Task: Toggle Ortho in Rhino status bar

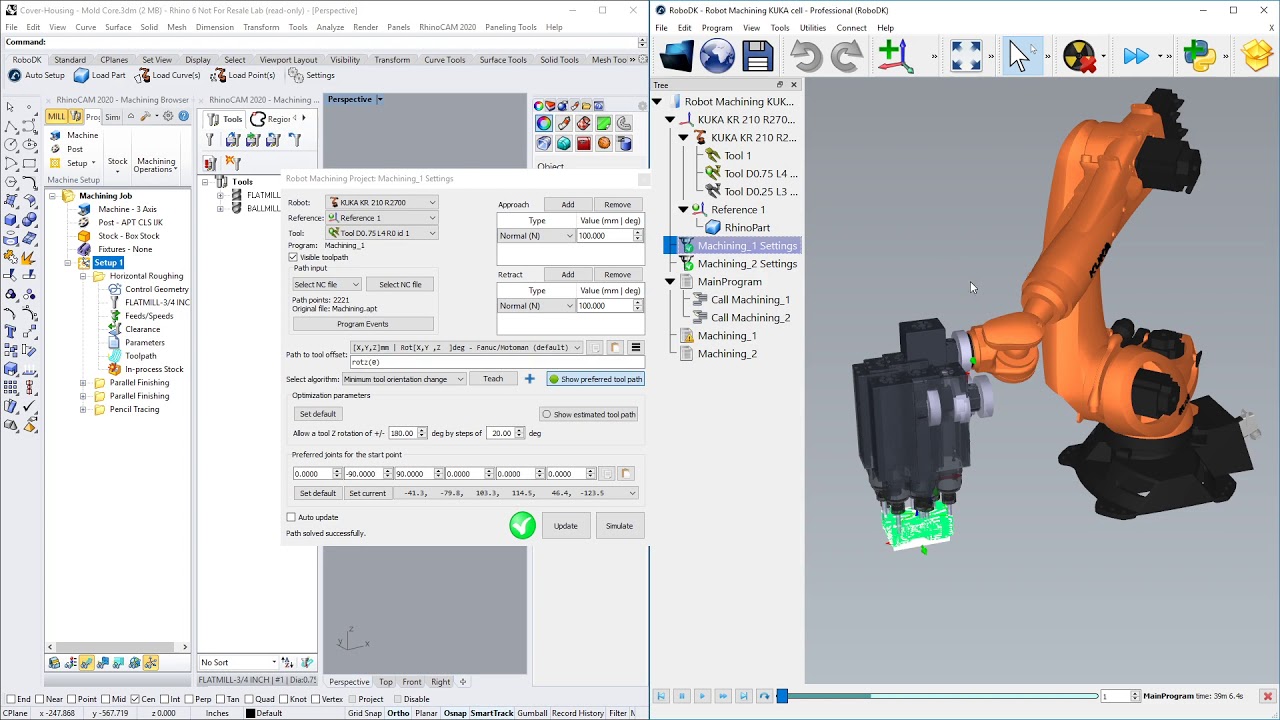Action: [398, 713]
